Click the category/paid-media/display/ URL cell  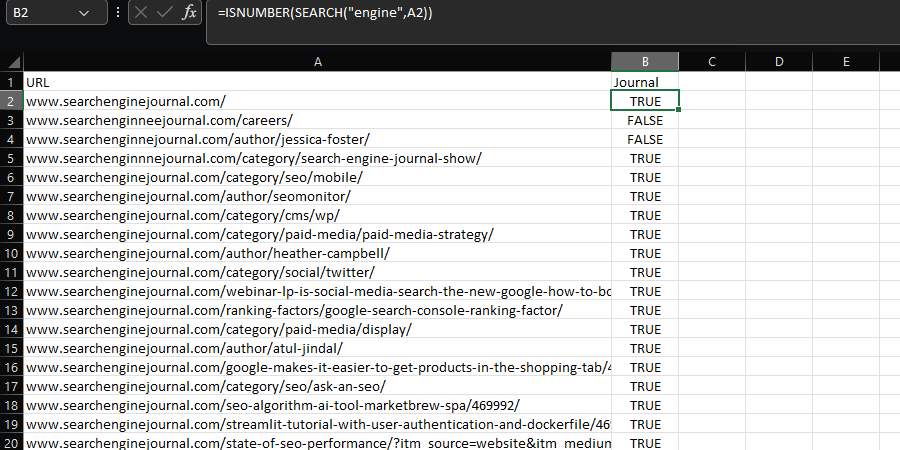[317, 329]
